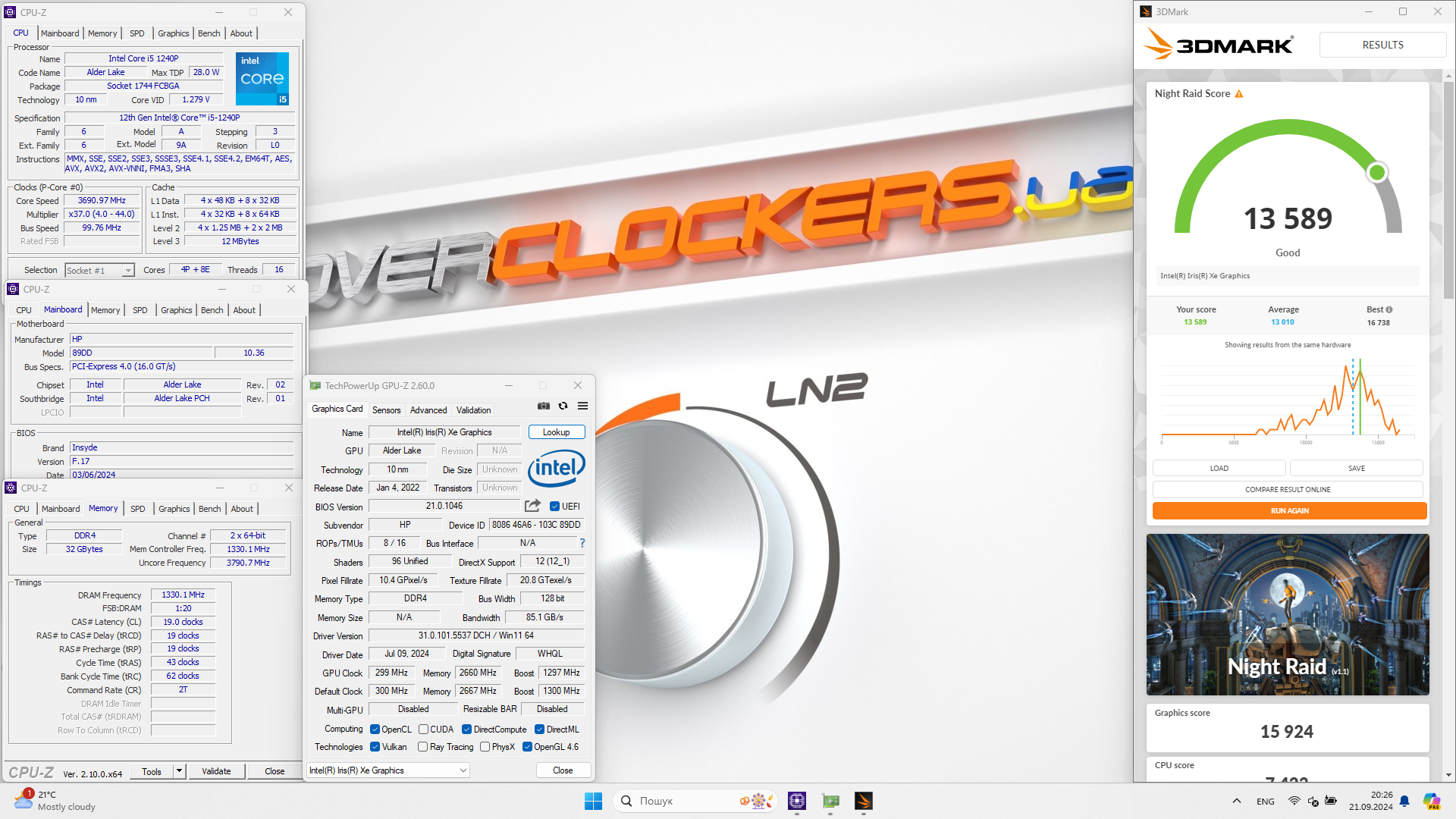1456x819 pixels.
Task: Open the Memory tab in top CPU-Z window
Action: coord(102,33)
